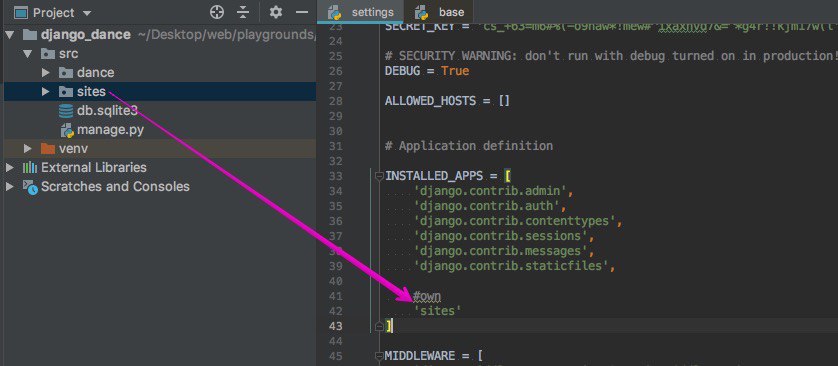Click the External Libraries bars icon
838x366 pixels.
pos(29,167)
